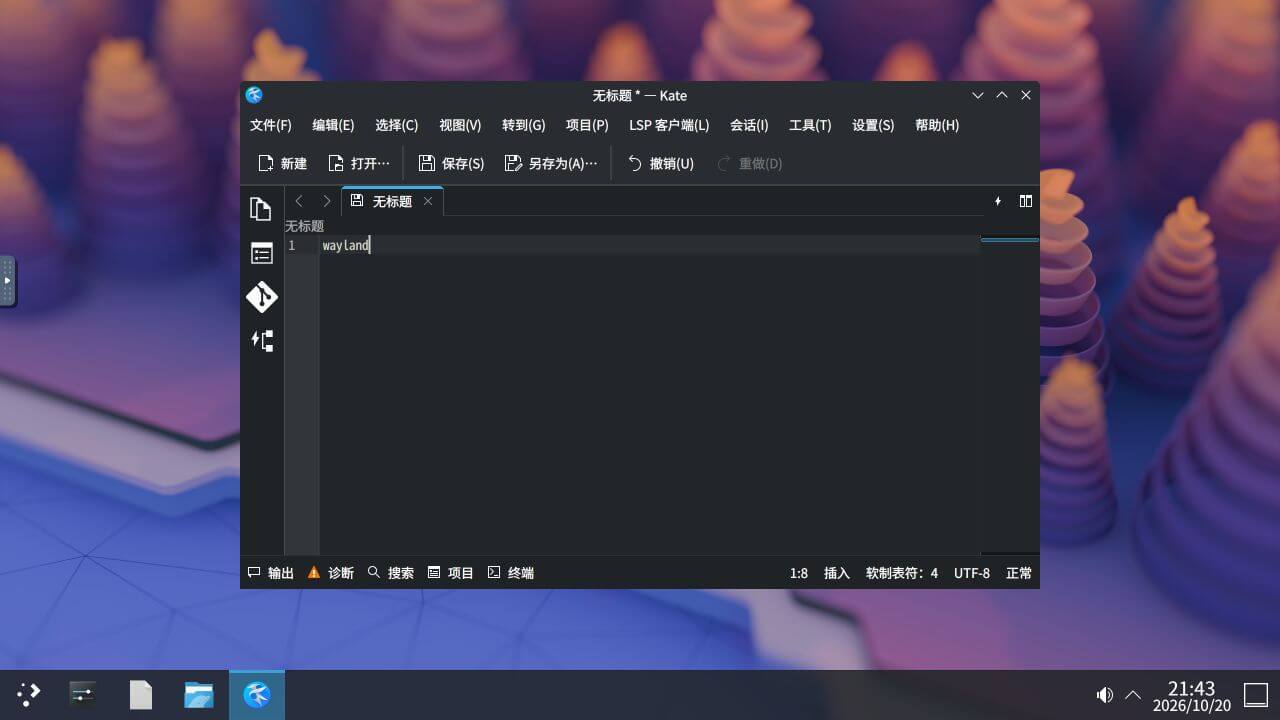The height and width of the screenshot is (720, 1280).
Task: Expand the screen edge panel handle
Action: [x=7, y=281]
